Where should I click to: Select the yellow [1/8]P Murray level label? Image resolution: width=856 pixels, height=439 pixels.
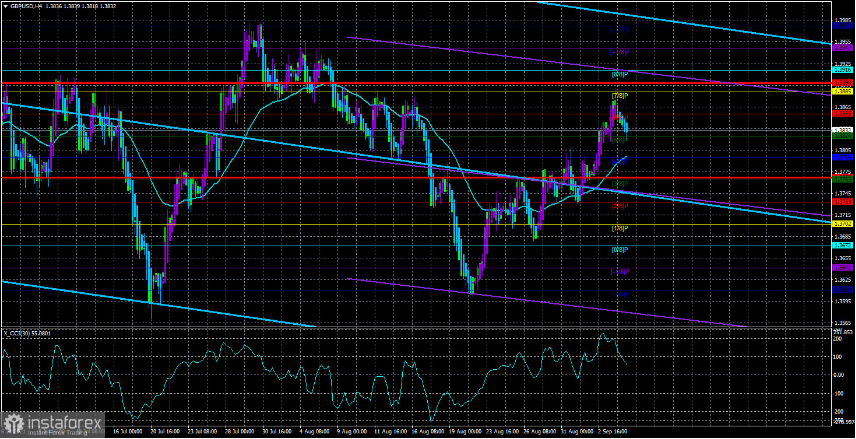pyautogui.click(x=620, y=228)
